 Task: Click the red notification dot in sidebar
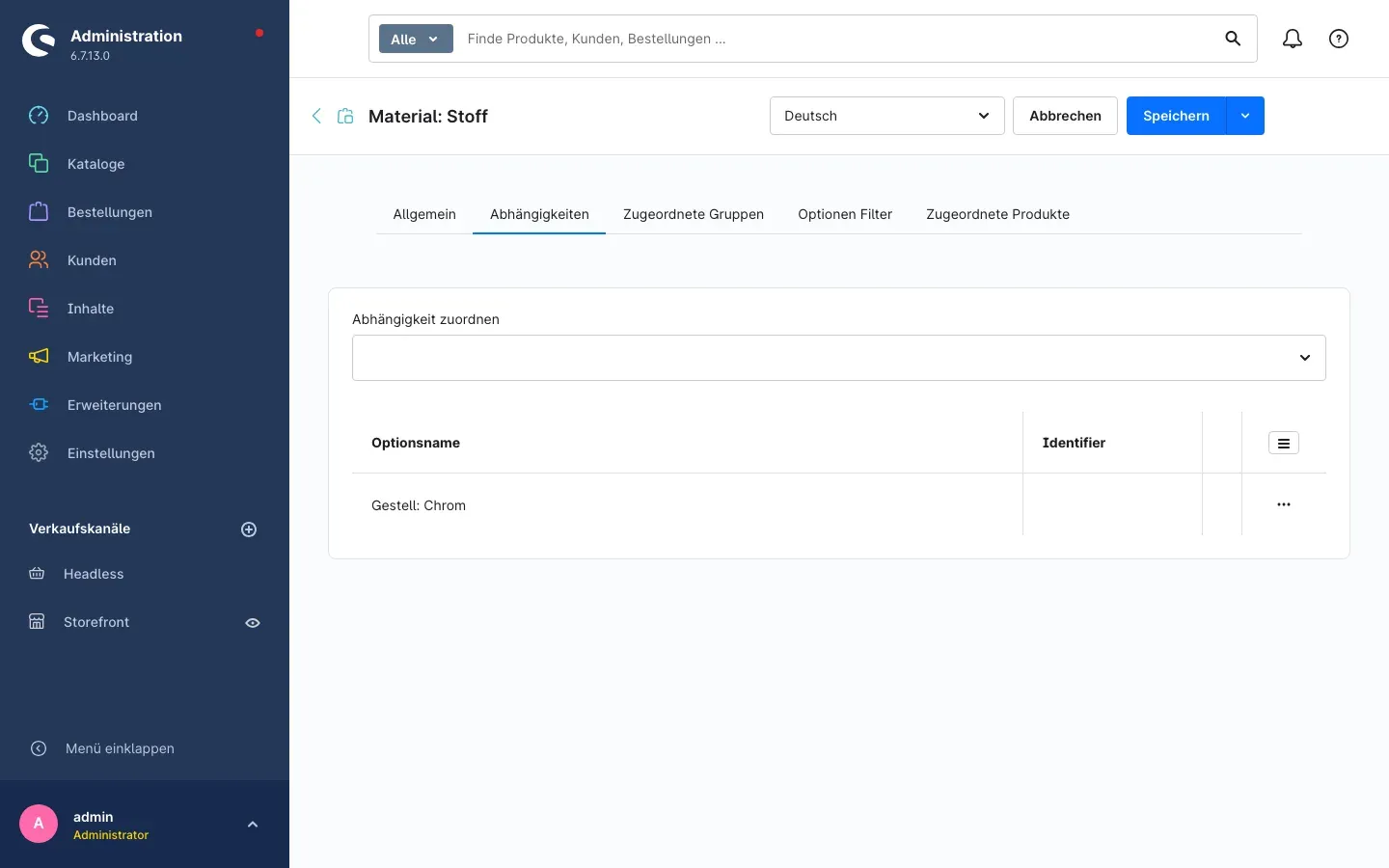tap(259, 33)
